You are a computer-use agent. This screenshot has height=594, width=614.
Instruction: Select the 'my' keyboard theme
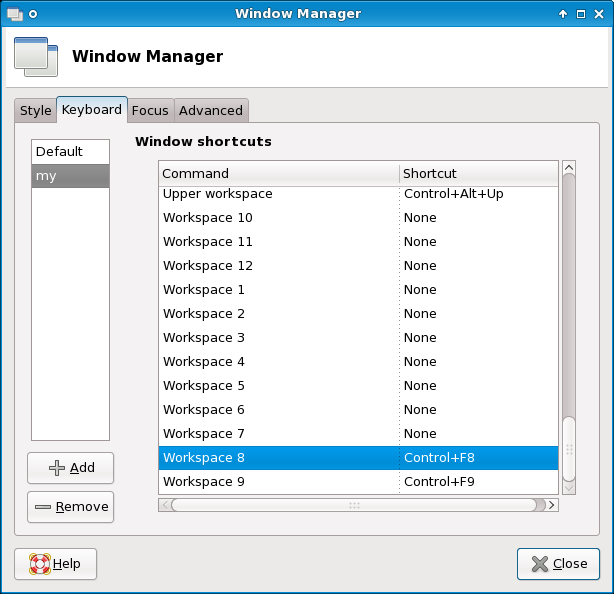tap(70, 176)
